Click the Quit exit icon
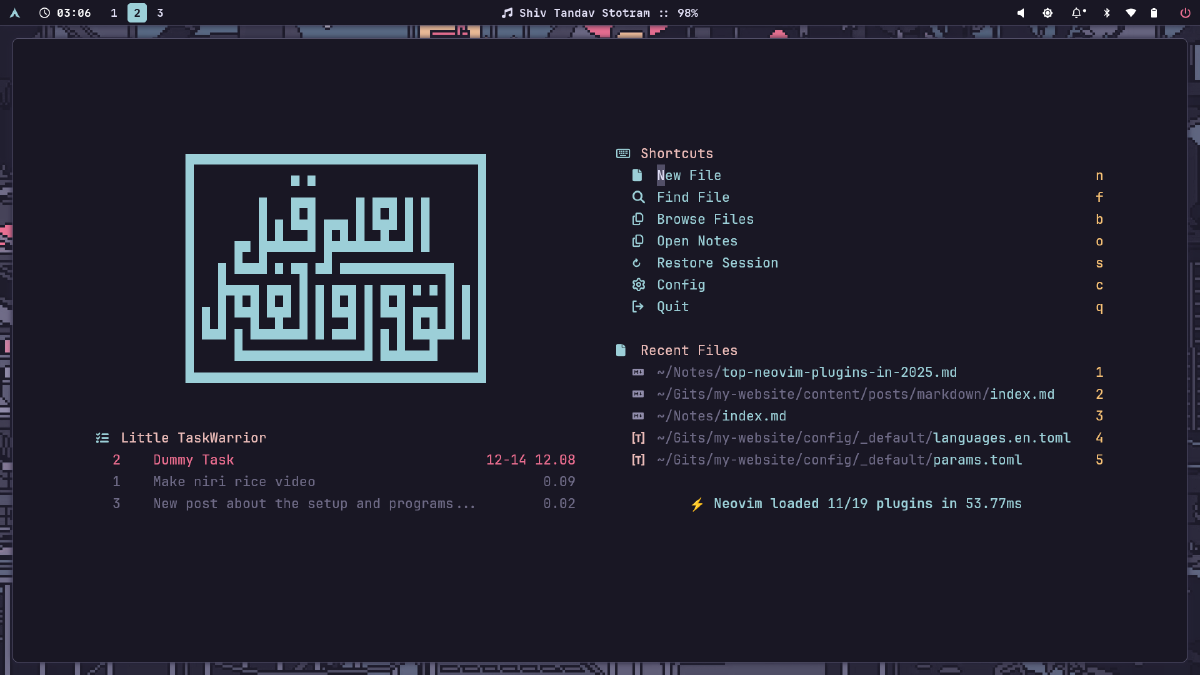1200x675 pixels. click(637, 307)
